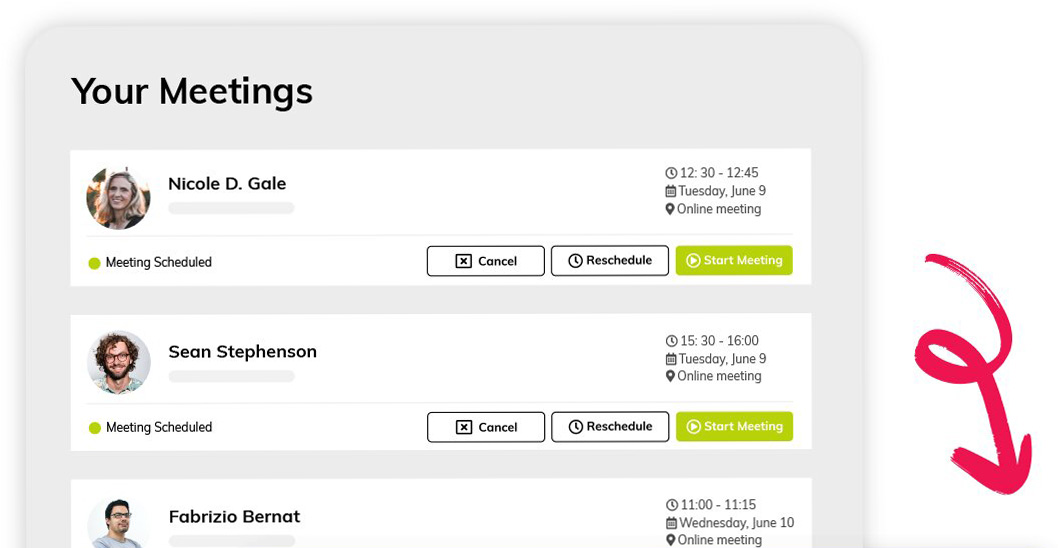
Task: Click Fabrizio Bernat's profile photo
Action: pyautogui.click(x=119, y=524)
